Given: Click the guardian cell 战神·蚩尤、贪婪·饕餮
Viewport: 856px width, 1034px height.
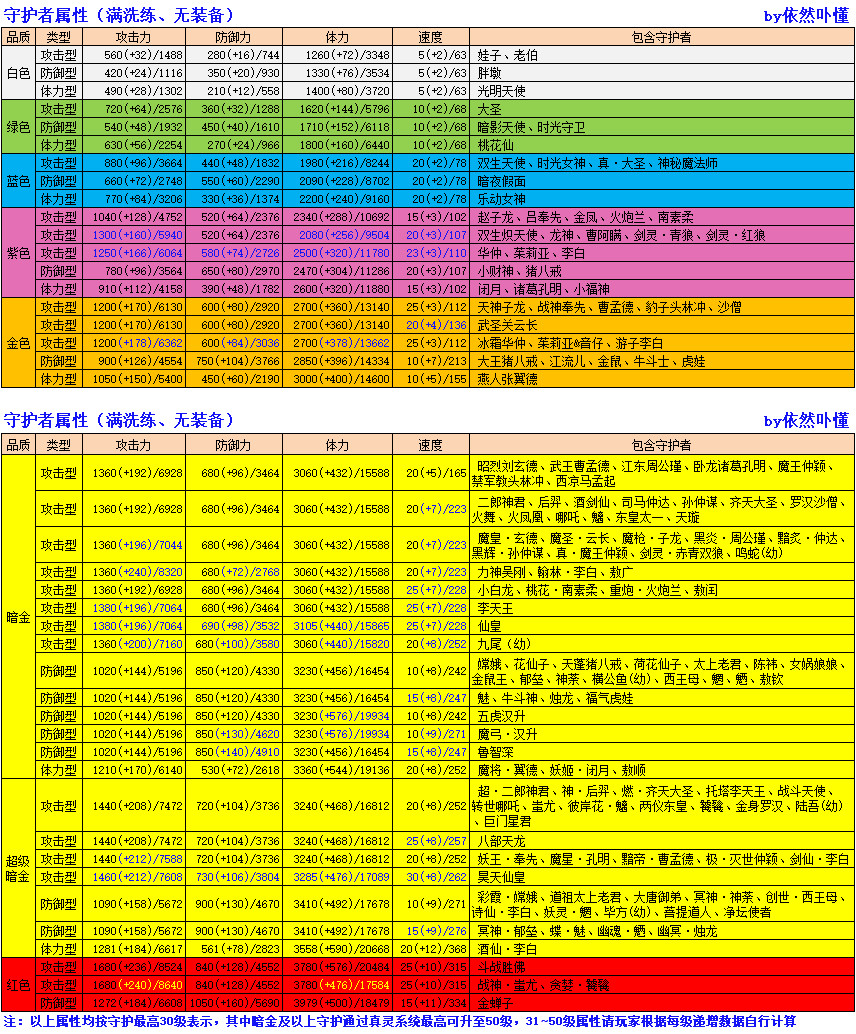Looking at the screenshot, I should click(661, 985).
